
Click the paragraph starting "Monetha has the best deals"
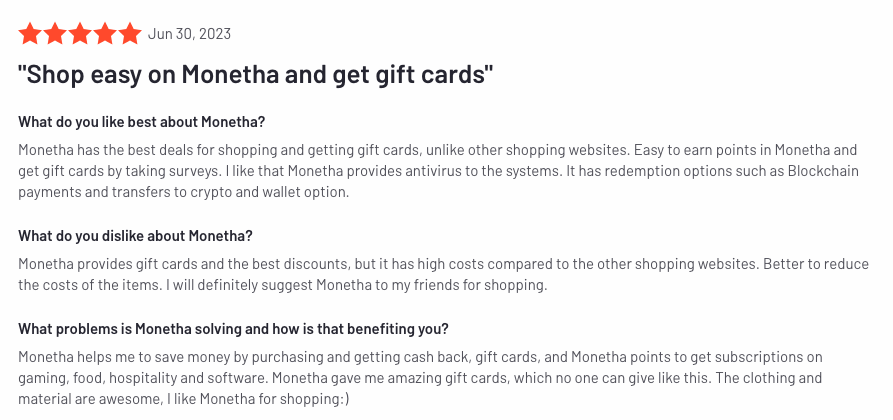tap(439, 172)
